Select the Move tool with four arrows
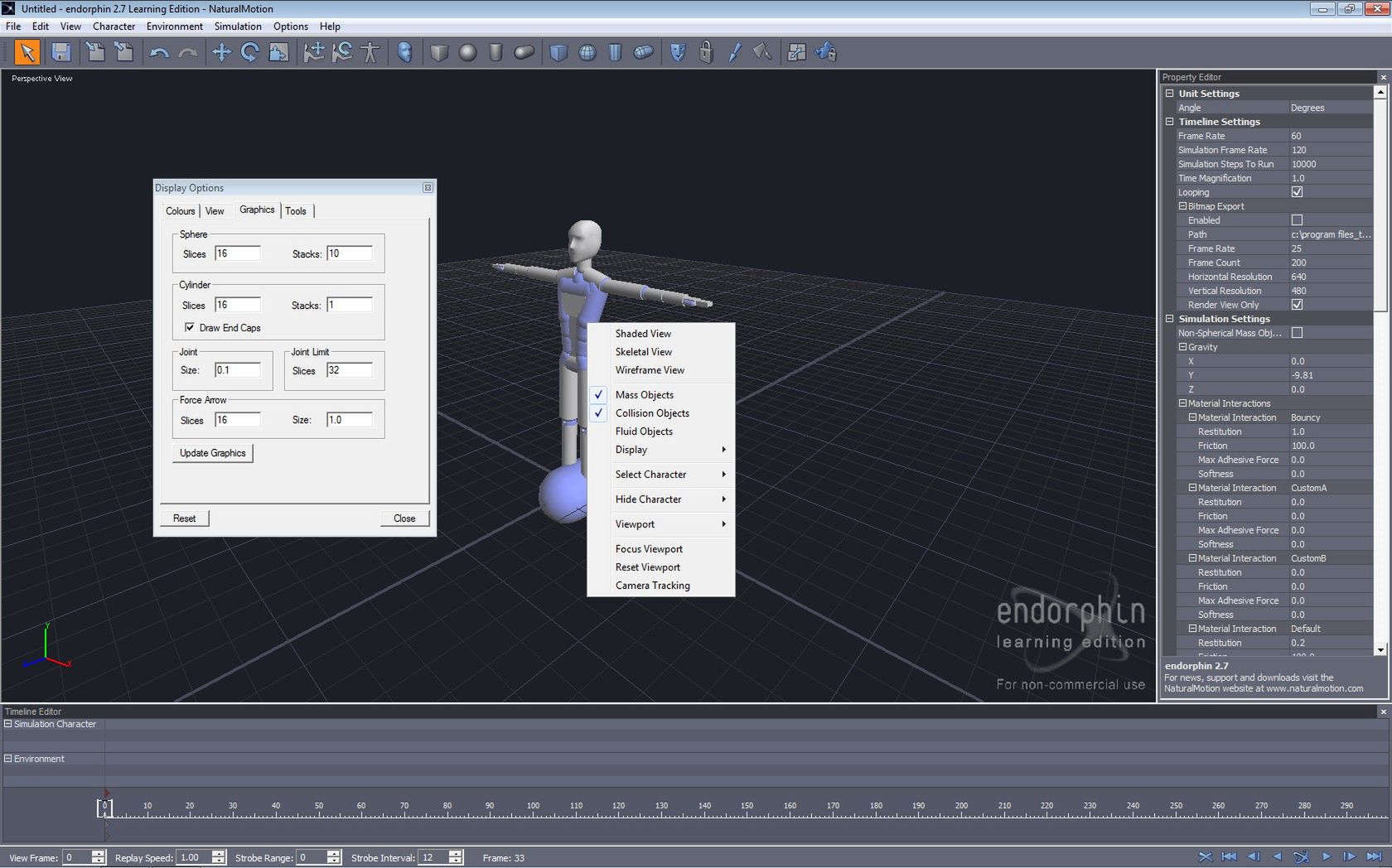 tap(221, 53)
